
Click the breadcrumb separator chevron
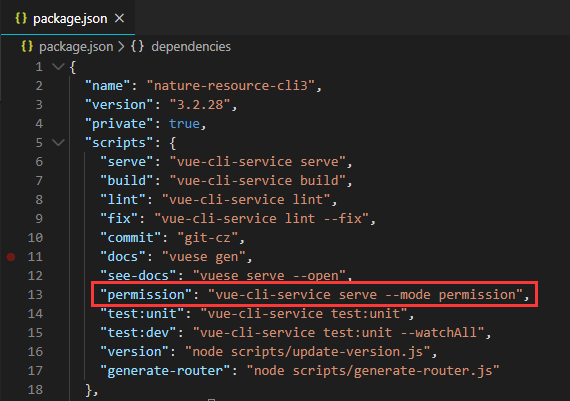pos(121,47)
